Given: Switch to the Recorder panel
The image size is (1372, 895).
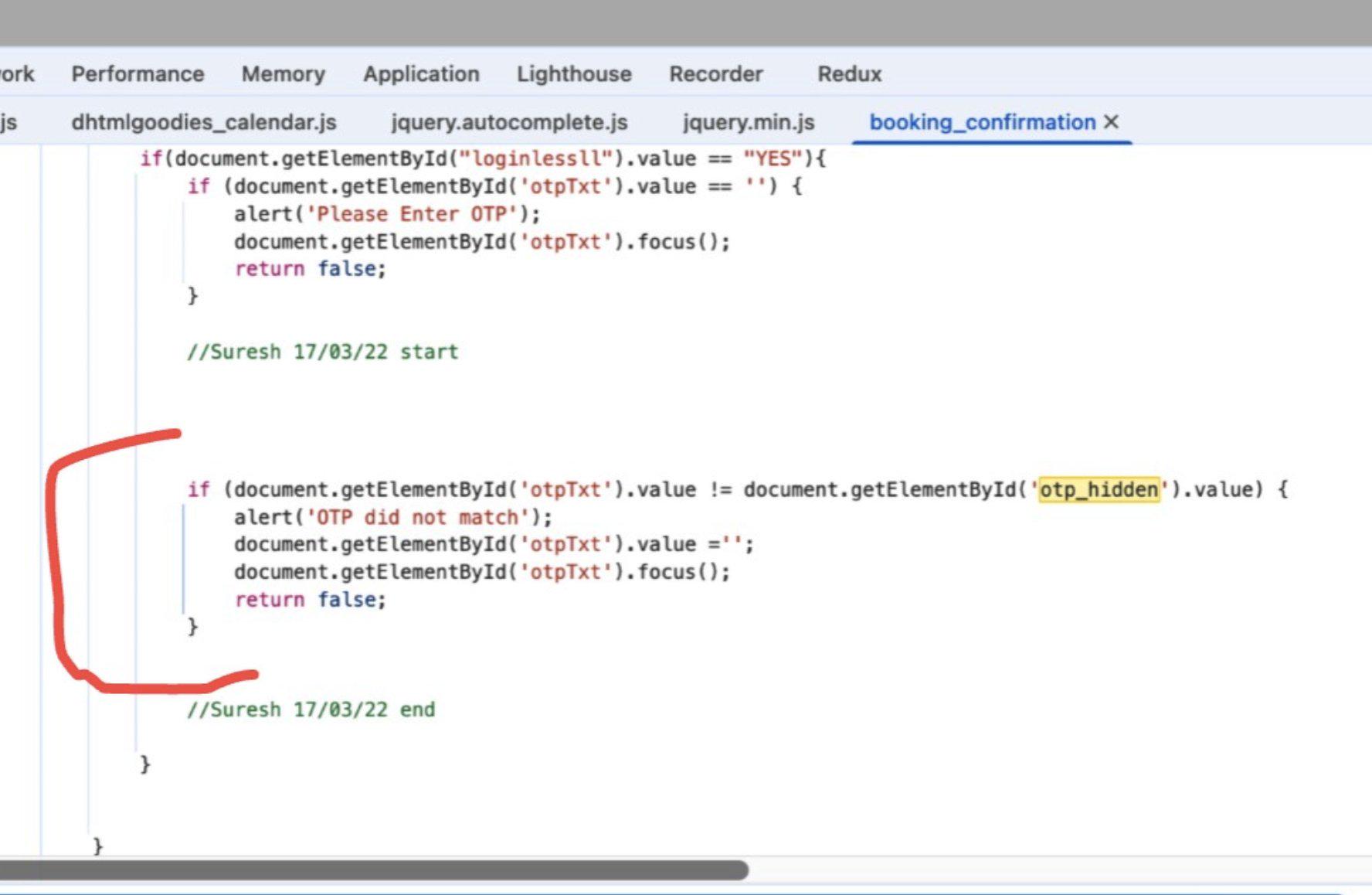Looking at the screenshot, I should (x=717, y=73).
